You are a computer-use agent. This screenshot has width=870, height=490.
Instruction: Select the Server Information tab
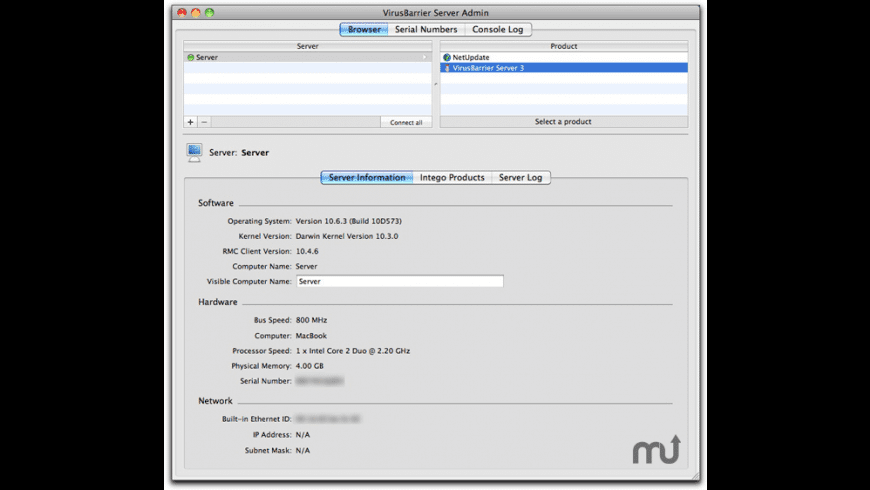[x=367, y=177]
